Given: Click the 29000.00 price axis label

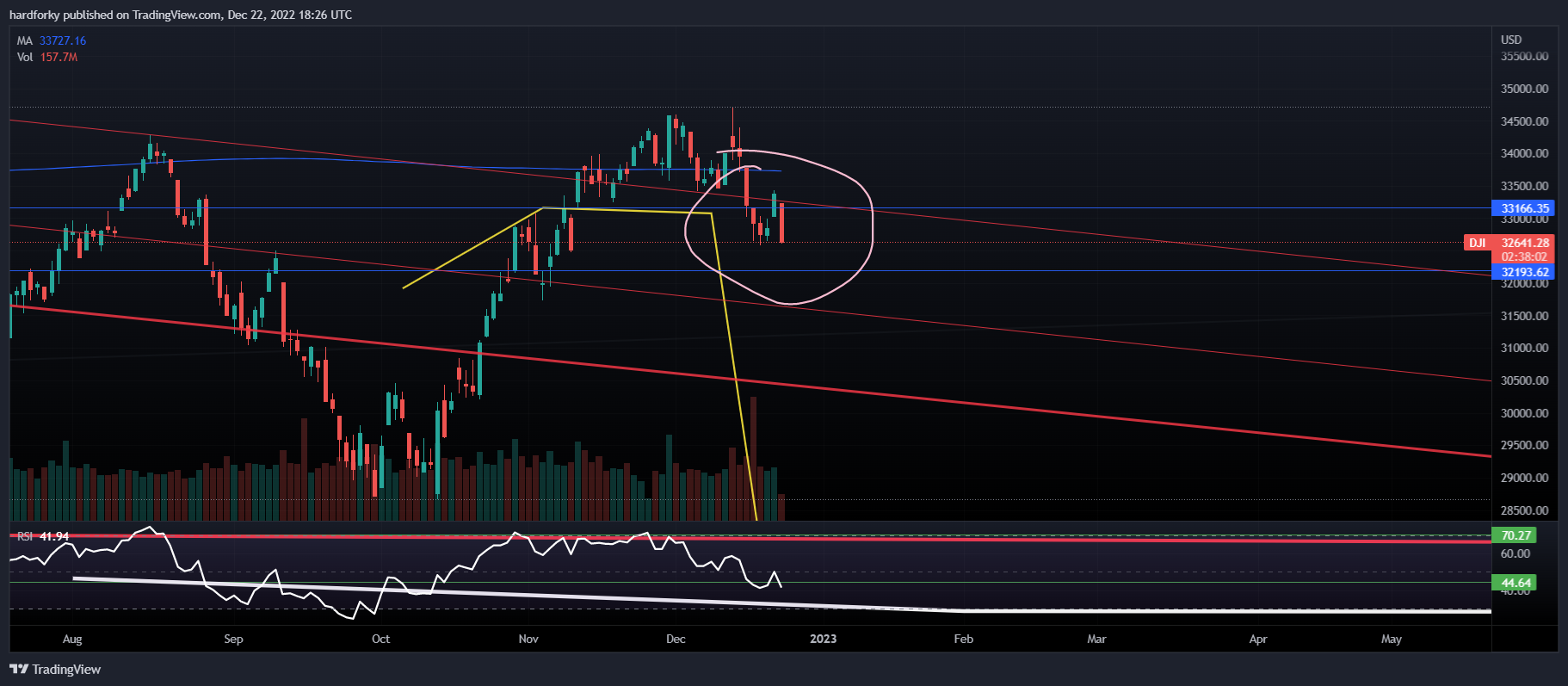Looking at the screenshot, I should click(1524, 478).
